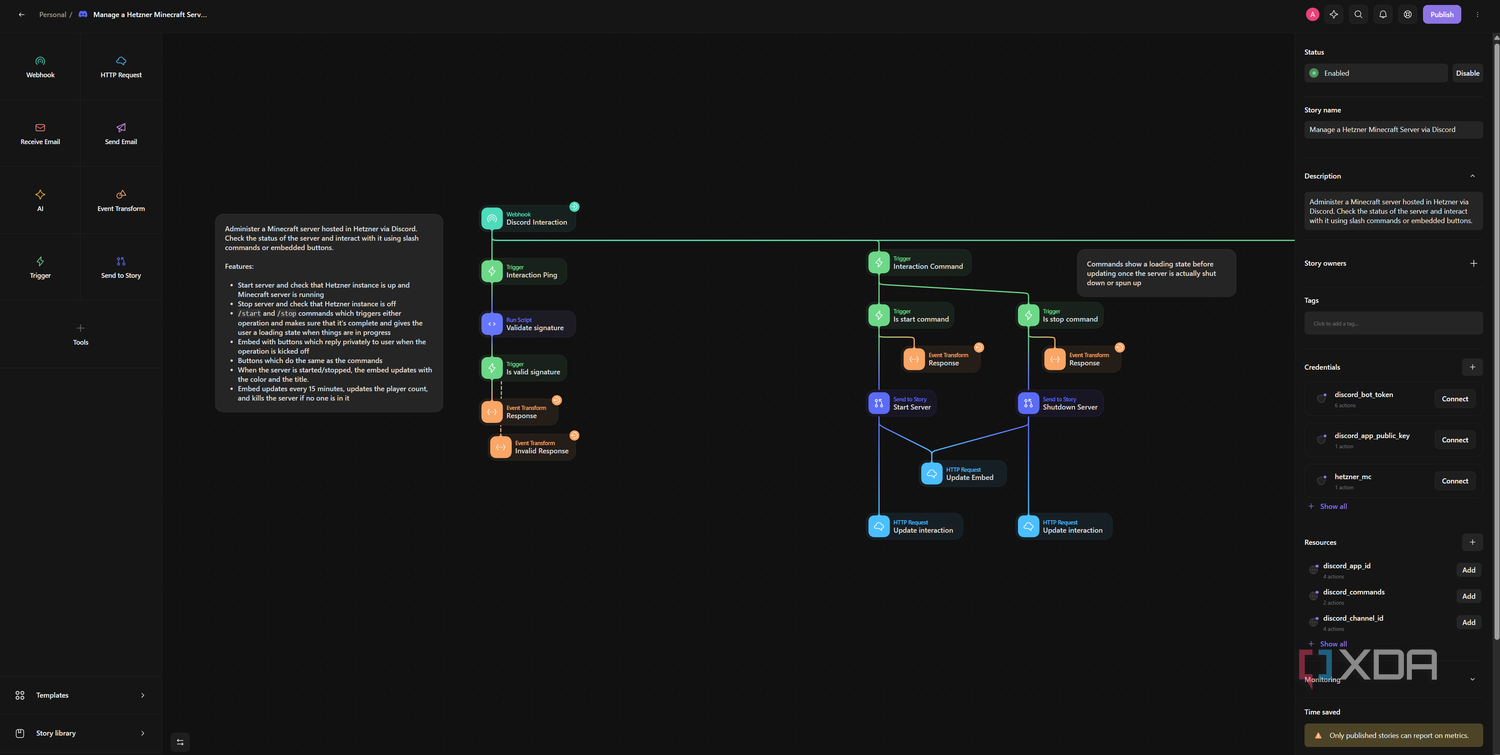
Task: Connect the discord_app_public_key credential
Action: [1455, 440]
